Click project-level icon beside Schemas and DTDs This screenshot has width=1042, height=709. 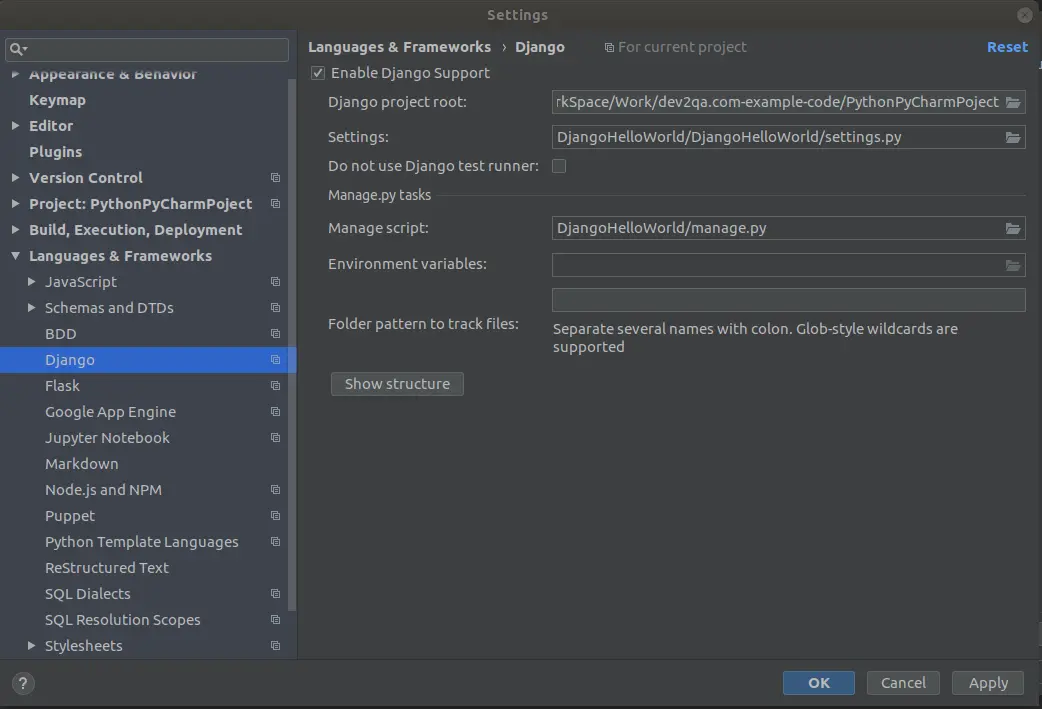point(275,308)
